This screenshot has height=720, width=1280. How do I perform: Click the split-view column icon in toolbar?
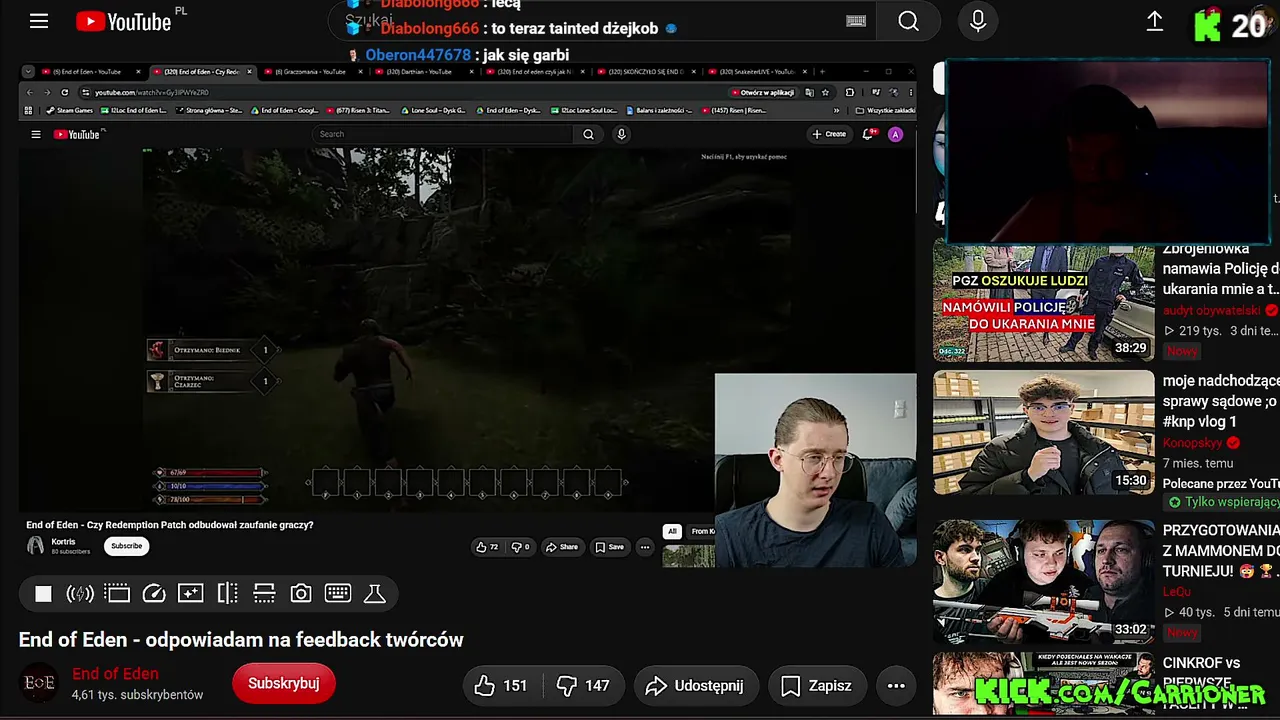[x=227, y=594]
